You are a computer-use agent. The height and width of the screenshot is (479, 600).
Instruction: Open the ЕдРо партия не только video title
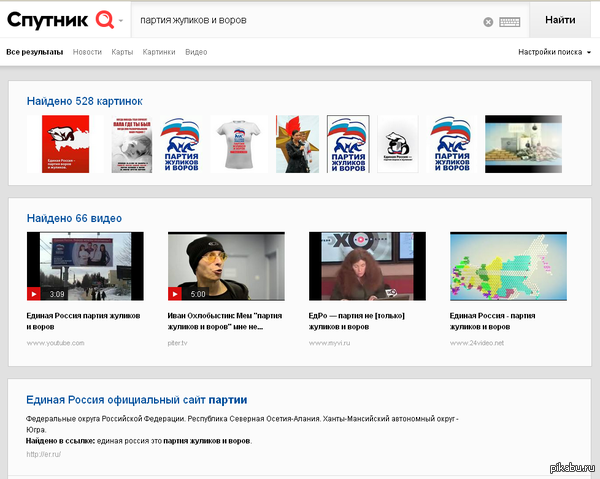pos(364,320)
